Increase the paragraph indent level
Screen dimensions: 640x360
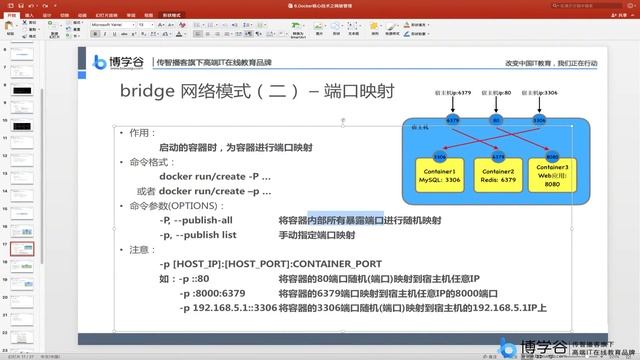[234, 25]
